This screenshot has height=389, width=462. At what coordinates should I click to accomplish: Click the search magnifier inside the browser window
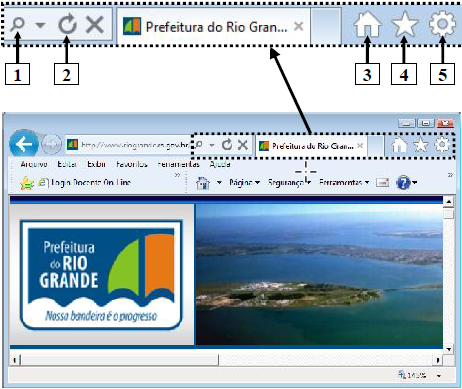click(199, 145)
